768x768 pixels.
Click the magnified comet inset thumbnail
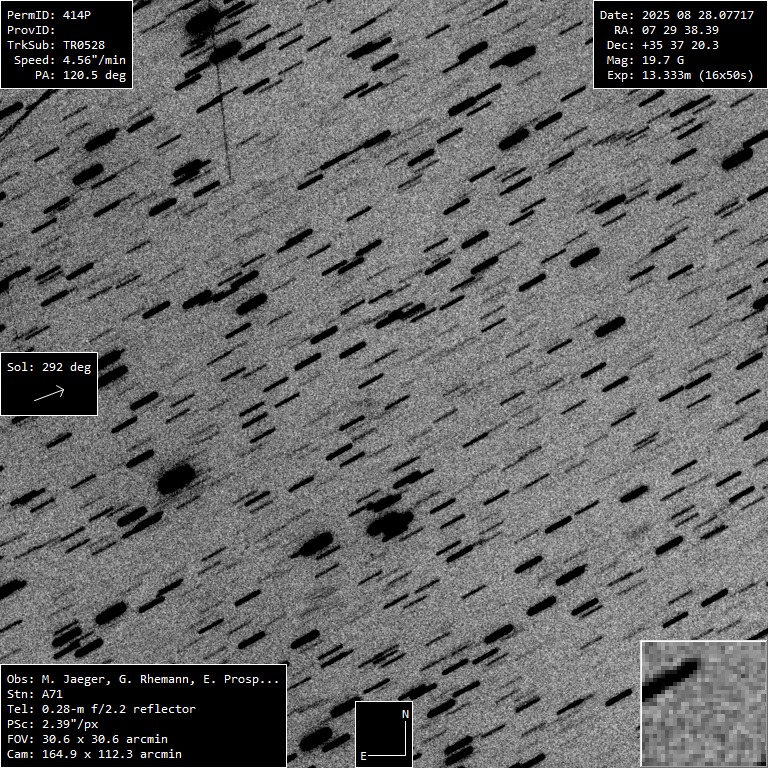pyautogui.click(x=704, y=704)
